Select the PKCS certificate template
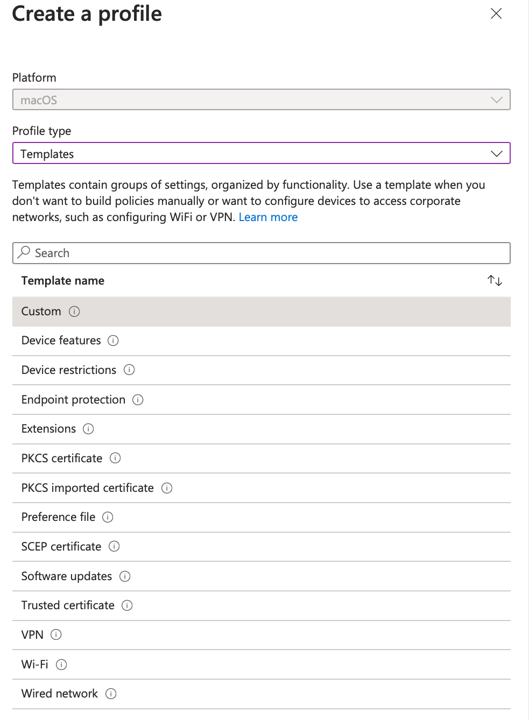Image resolution: width=529 pixels, height=720 pixels. [261, 458]
